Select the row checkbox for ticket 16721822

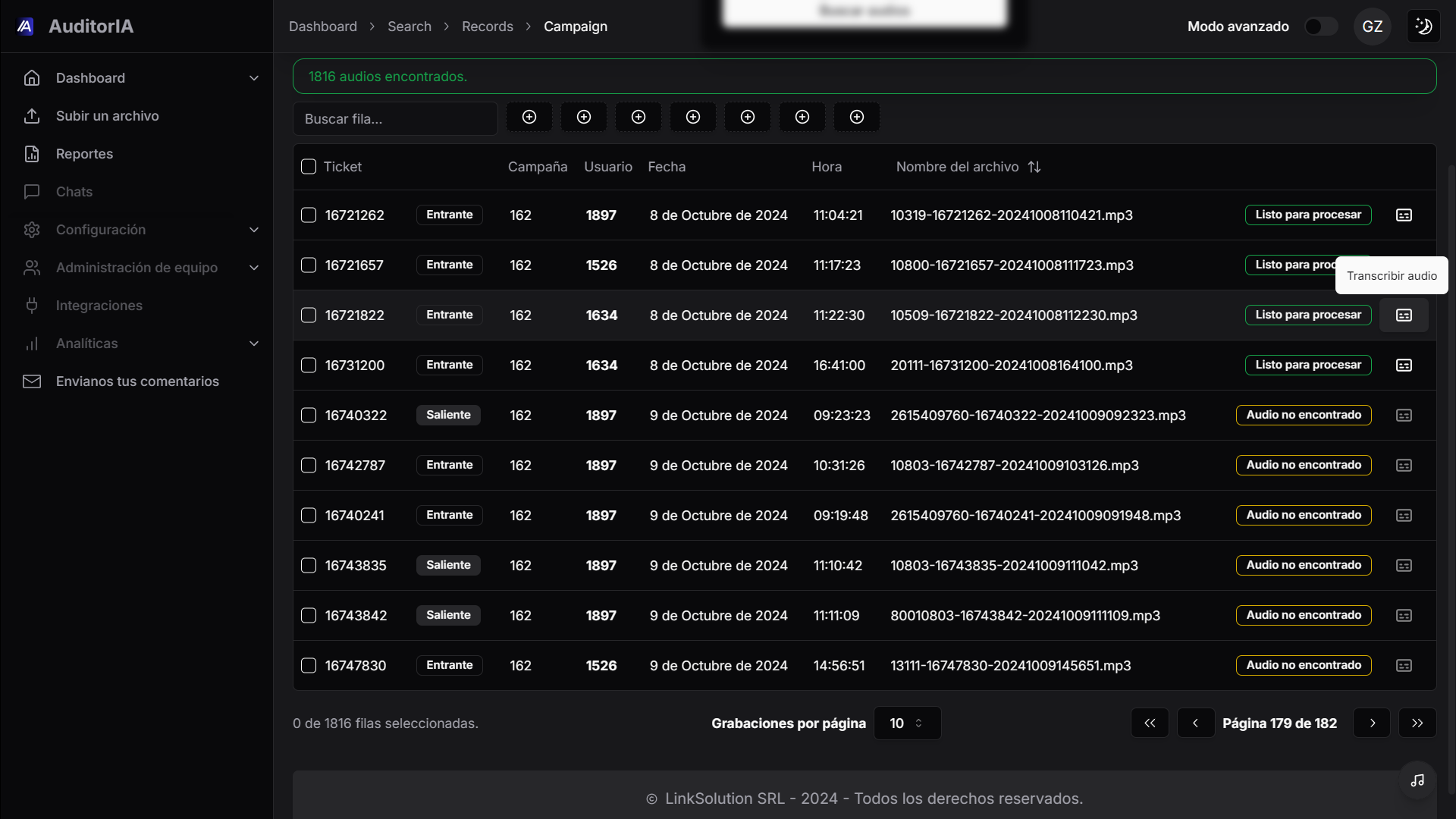(309, 315)
